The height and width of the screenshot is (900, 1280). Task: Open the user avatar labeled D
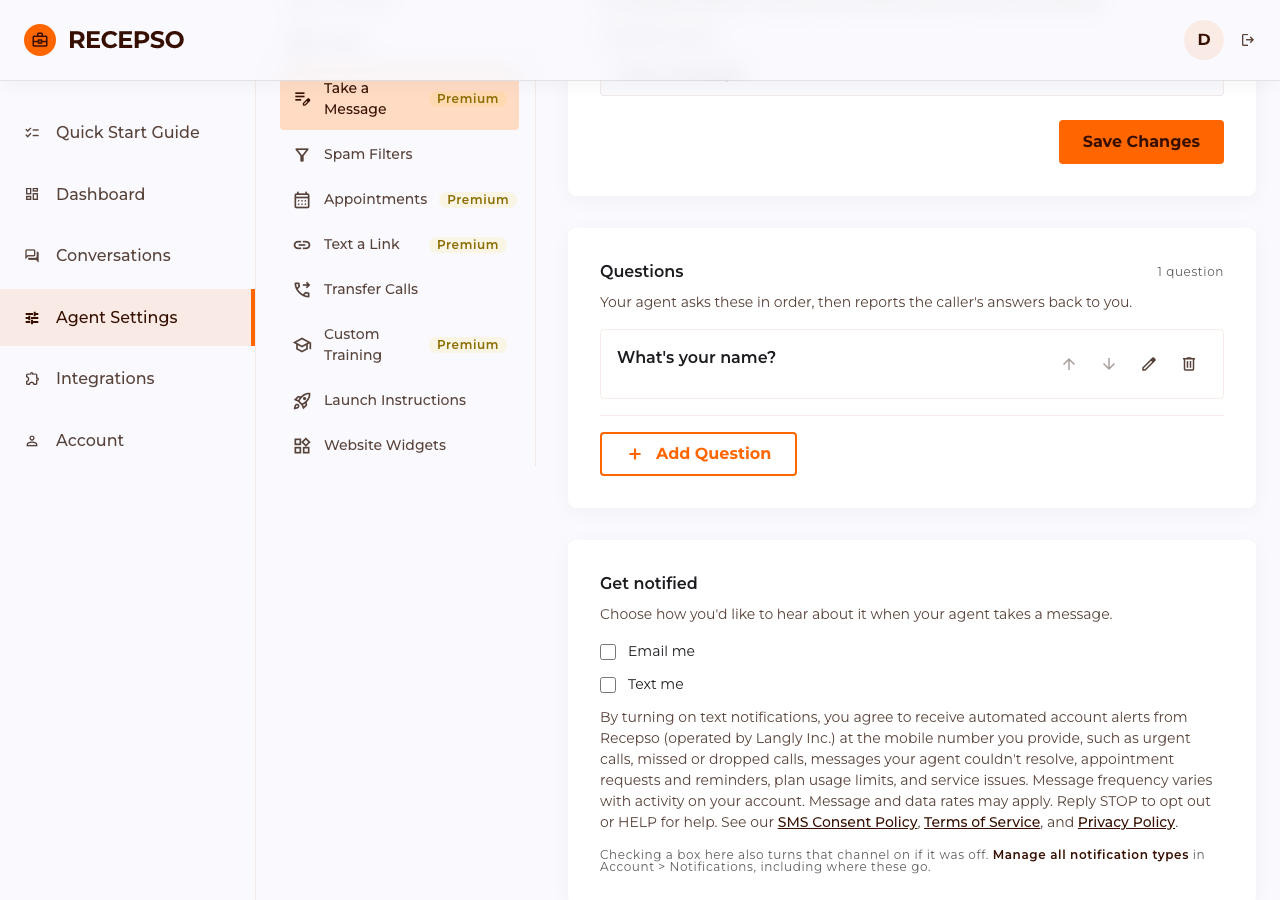pyautogui.click(x=1204, y=40)
